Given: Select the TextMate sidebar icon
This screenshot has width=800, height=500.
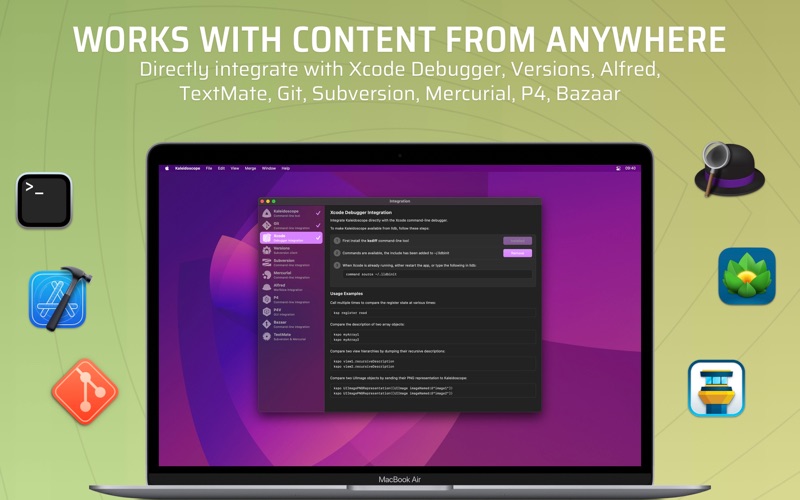Looking at the screenshot, I should (266, 336).
